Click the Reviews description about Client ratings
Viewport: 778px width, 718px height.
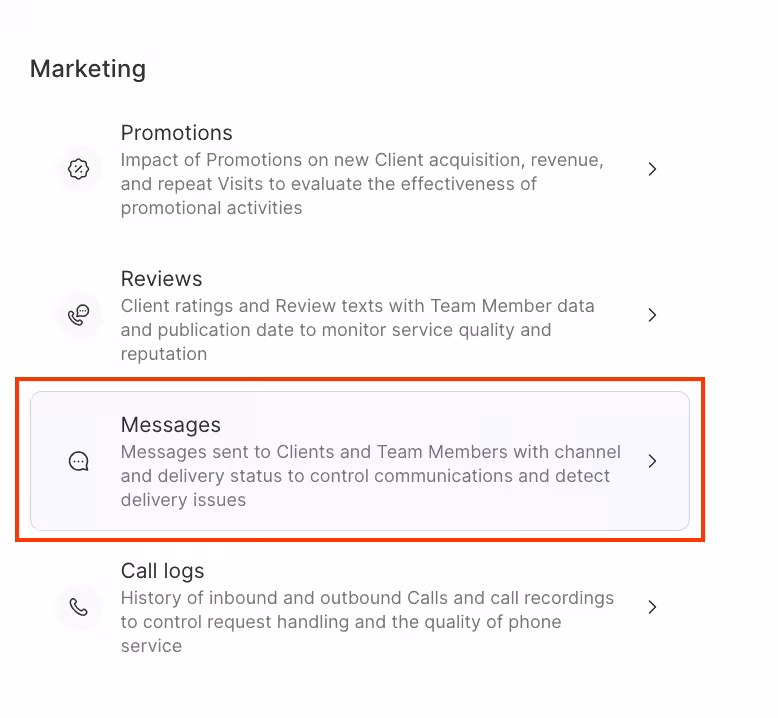click(357, 330)
